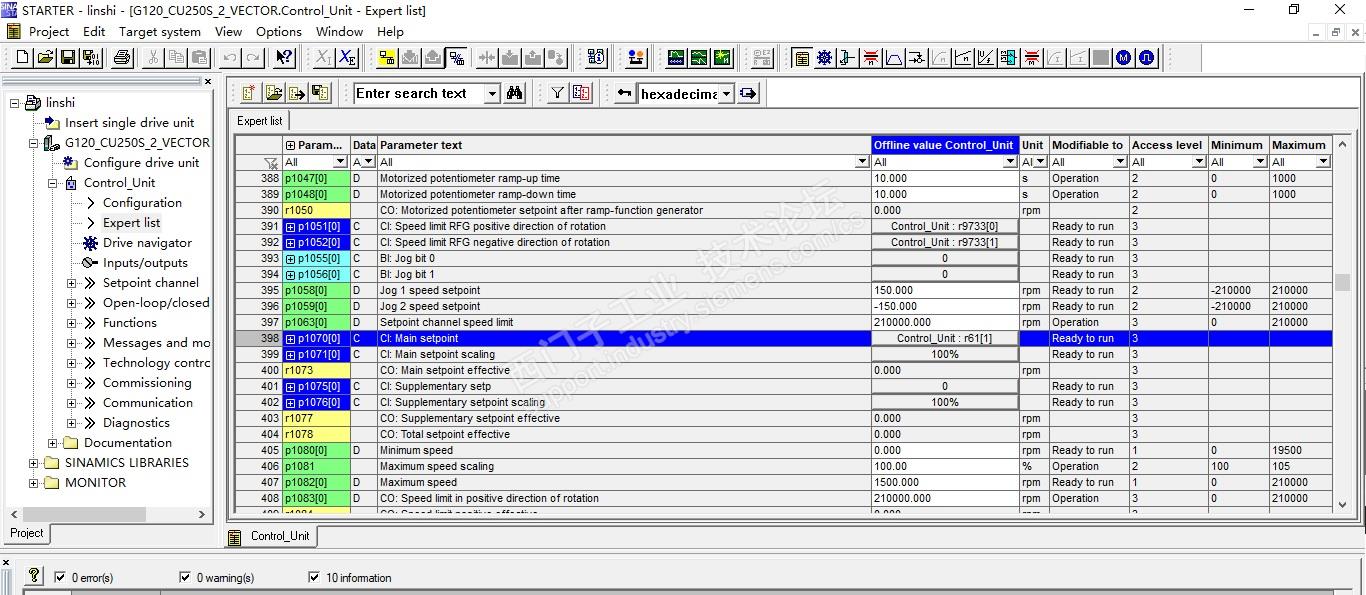Click the ramp-function generator trapezoid icon

coord(894,58)
